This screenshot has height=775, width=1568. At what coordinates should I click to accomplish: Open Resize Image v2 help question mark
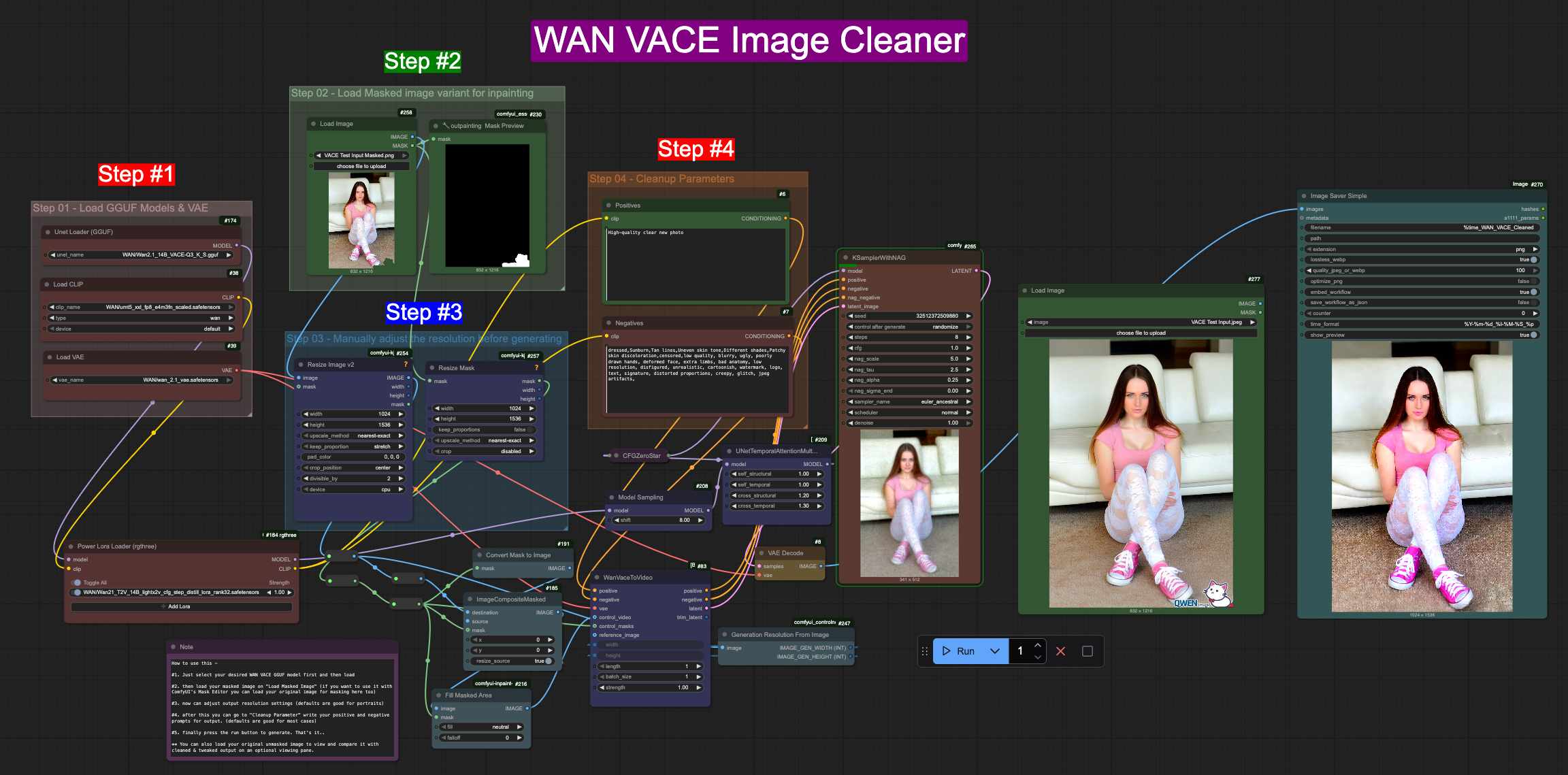click(406, 365)
